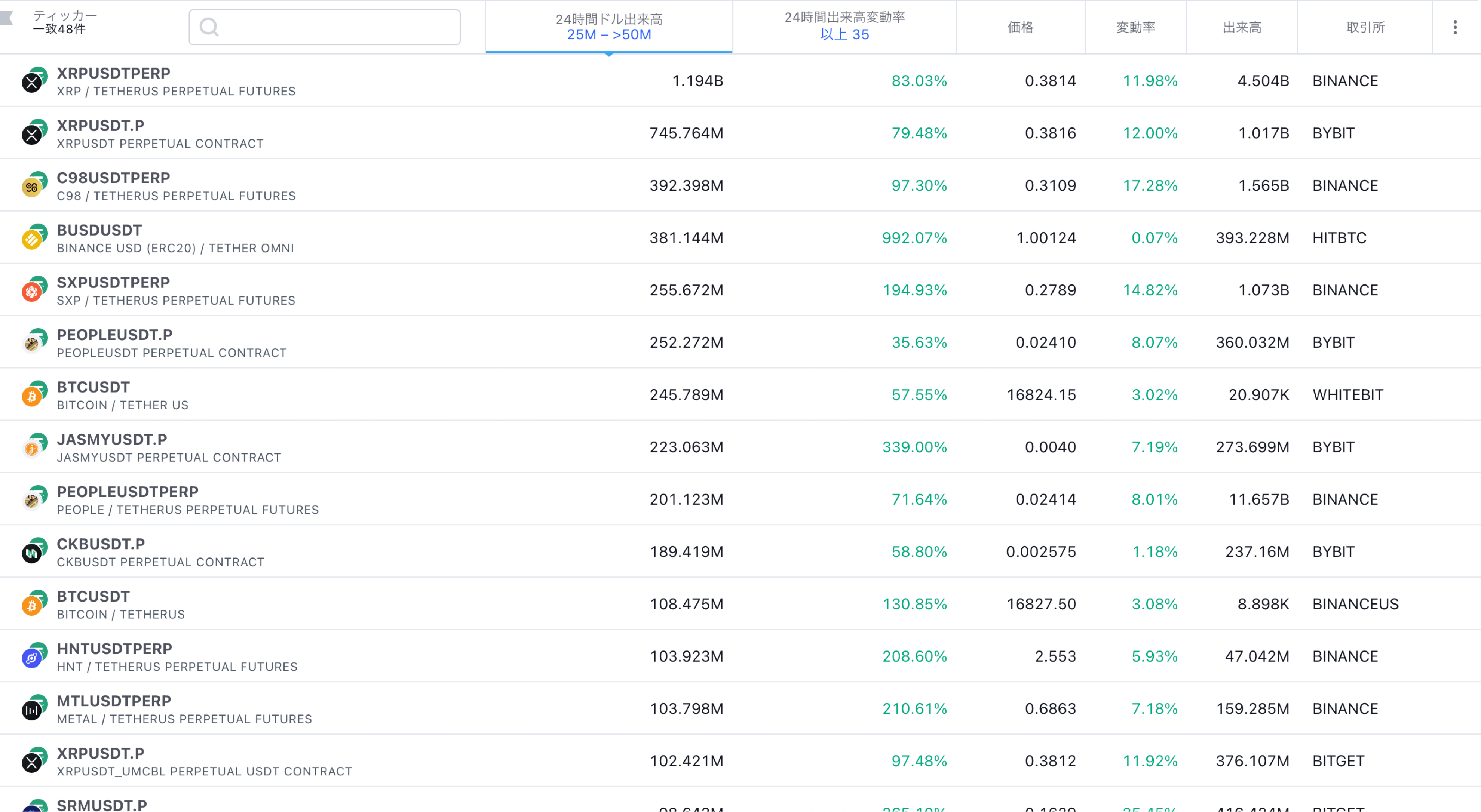Open the MTLUSDTPERP ticker link
The image size is (1481, 812).
click(x=114, y=701)
